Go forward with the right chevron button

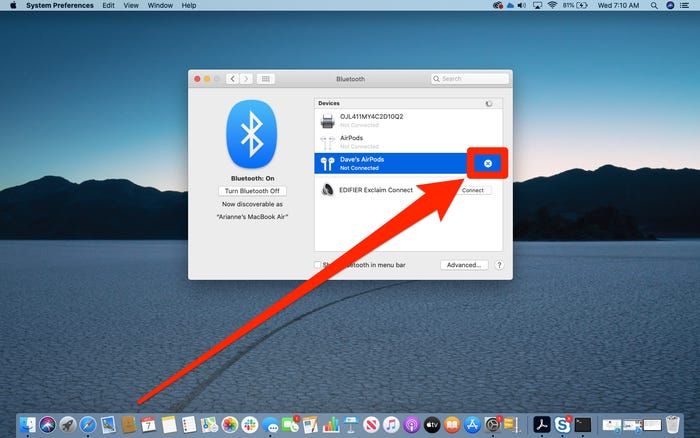pyautogui.click(x=246, y=79)
